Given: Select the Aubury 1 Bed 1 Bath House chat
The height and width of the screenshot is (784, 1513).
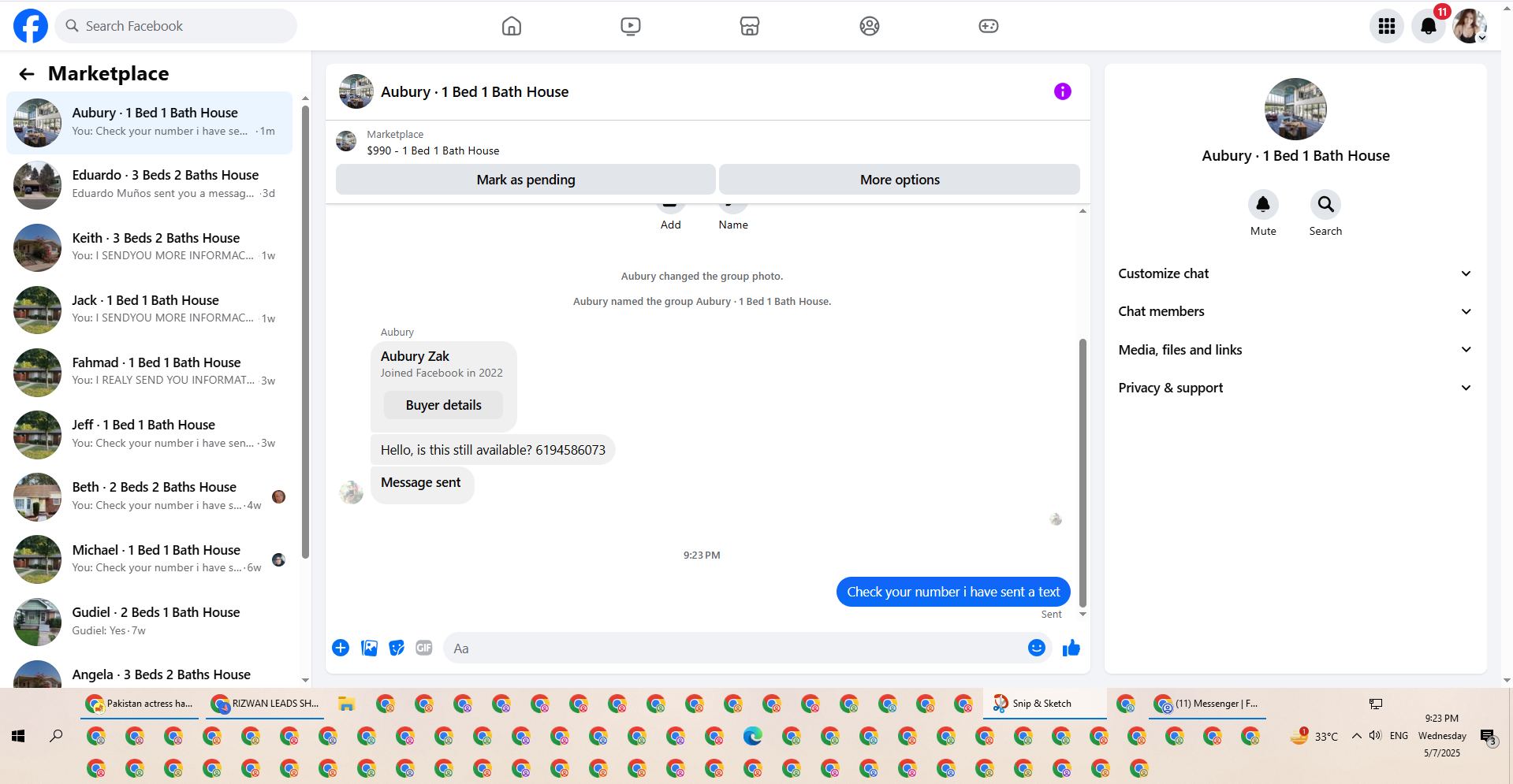Looking at the screenshot, I should [150, 123].
